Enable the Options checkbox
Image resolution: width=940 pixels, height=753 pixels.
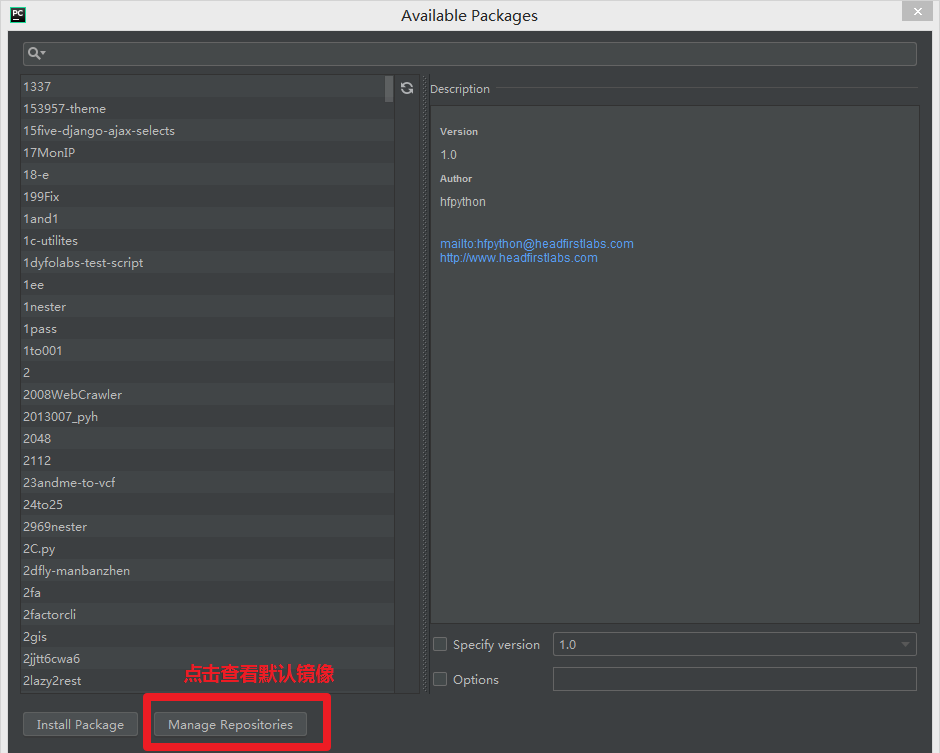point(440,679)
